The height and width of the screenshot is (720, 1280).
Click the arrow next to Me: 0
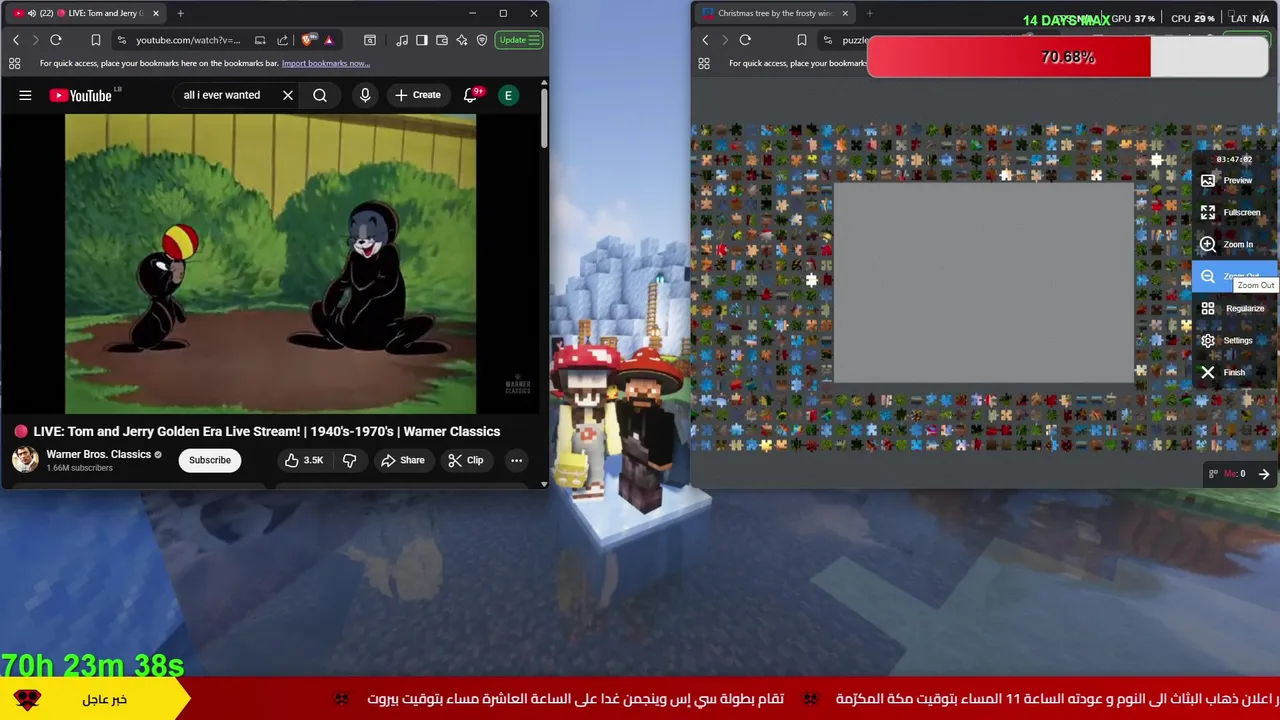(x=1264, y=474)
